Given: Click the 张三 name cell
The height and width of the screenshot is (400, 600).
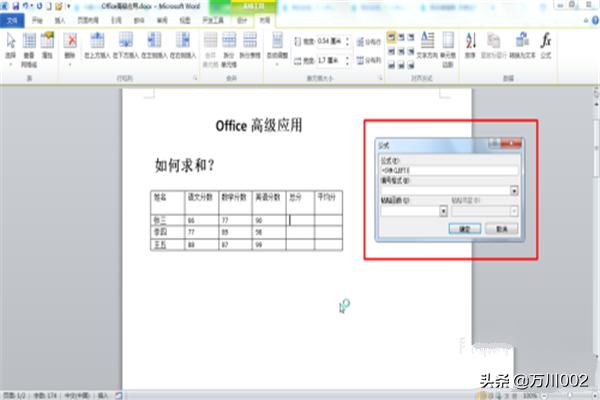Looking at the screenshot, I should (167, 220).
